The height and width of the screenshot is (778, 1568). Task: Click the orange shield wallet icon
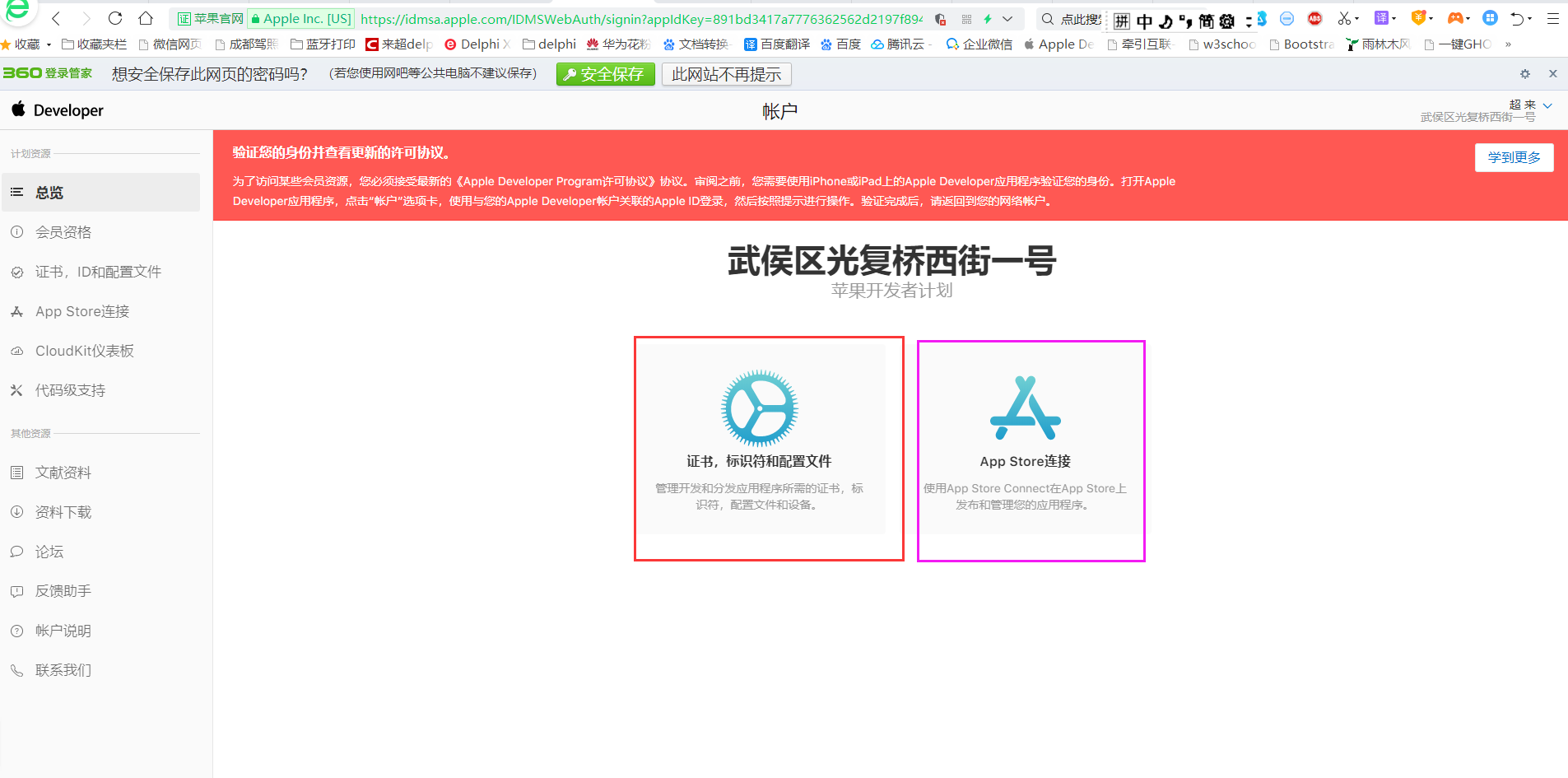coord(1418,18)
